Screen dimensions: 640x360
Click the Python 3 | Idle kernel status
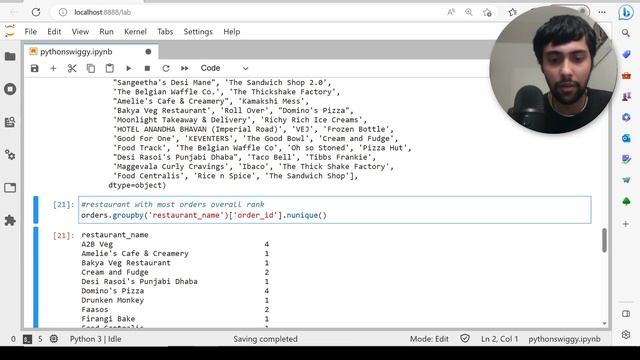coord(96,339)
